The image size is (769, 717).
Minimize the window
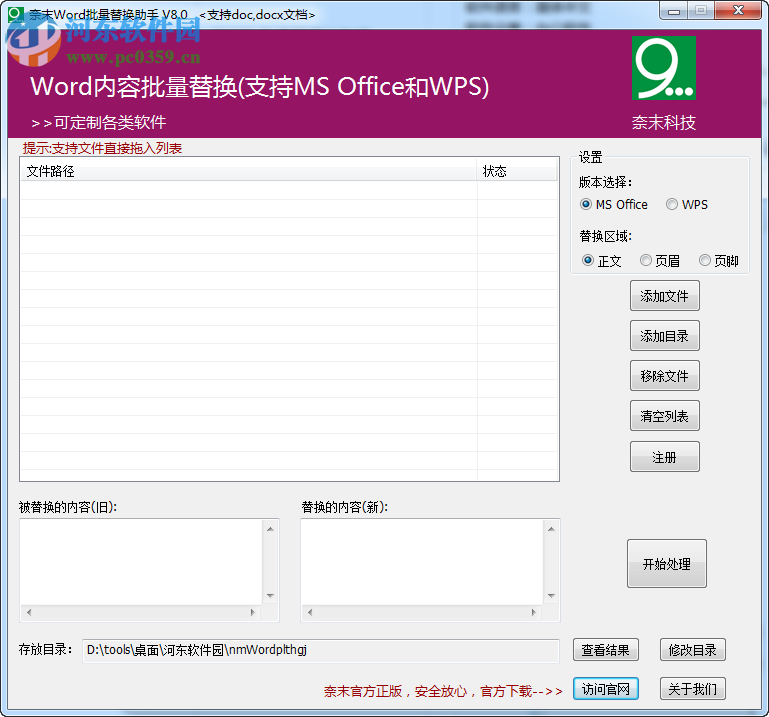(674, 11)
